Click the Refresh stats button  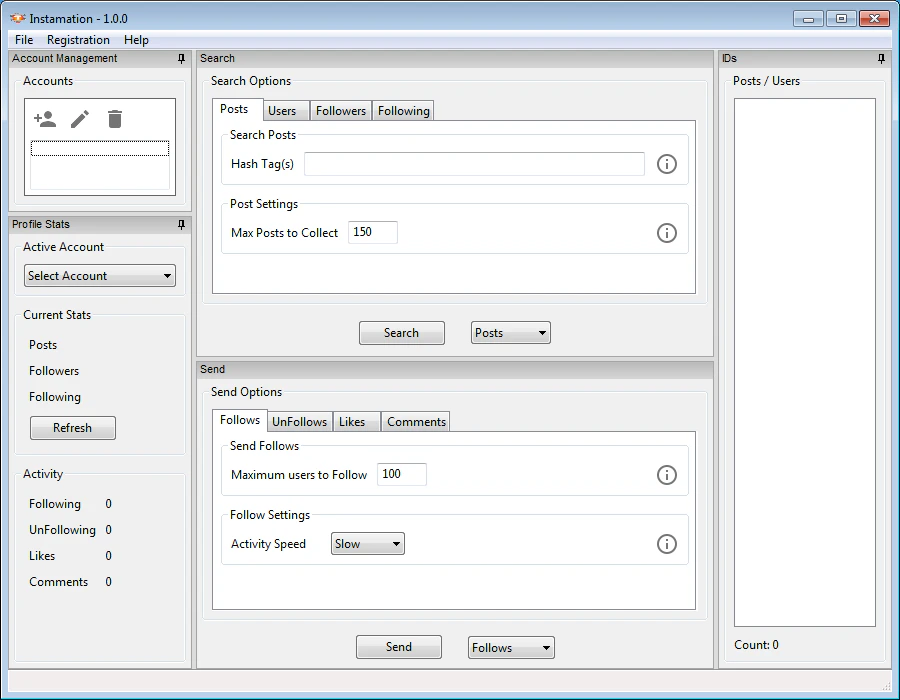tap(73, 428)
